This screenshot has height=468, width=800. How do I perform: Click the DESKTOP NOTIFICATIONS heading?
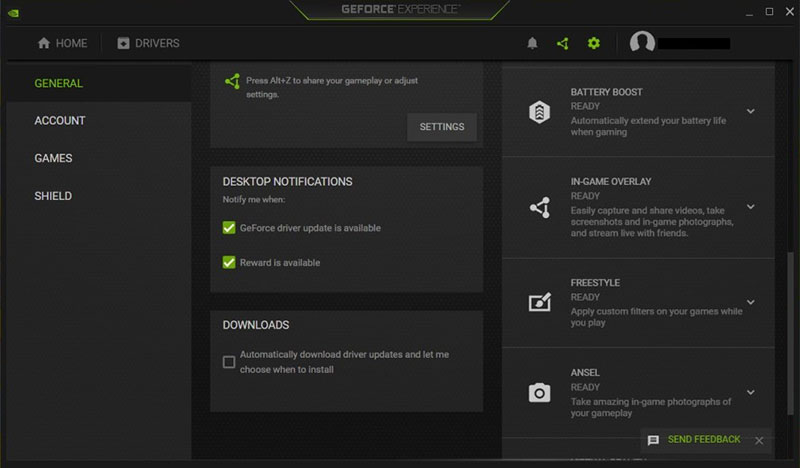(x=287, y=182)
